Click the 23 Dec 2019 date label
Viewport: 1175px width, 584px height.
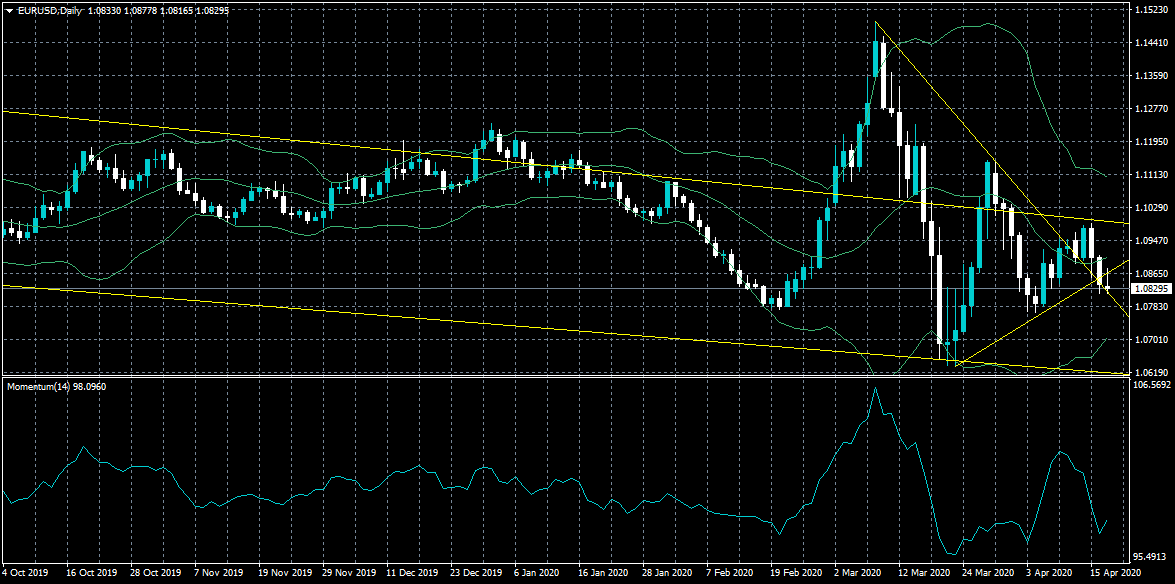476,572
